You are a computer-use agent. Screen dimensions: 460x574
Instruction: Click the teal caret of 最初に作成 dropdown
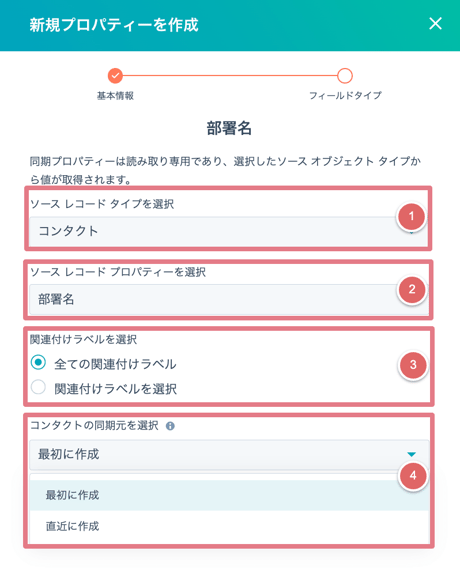(x=412, y=454)
